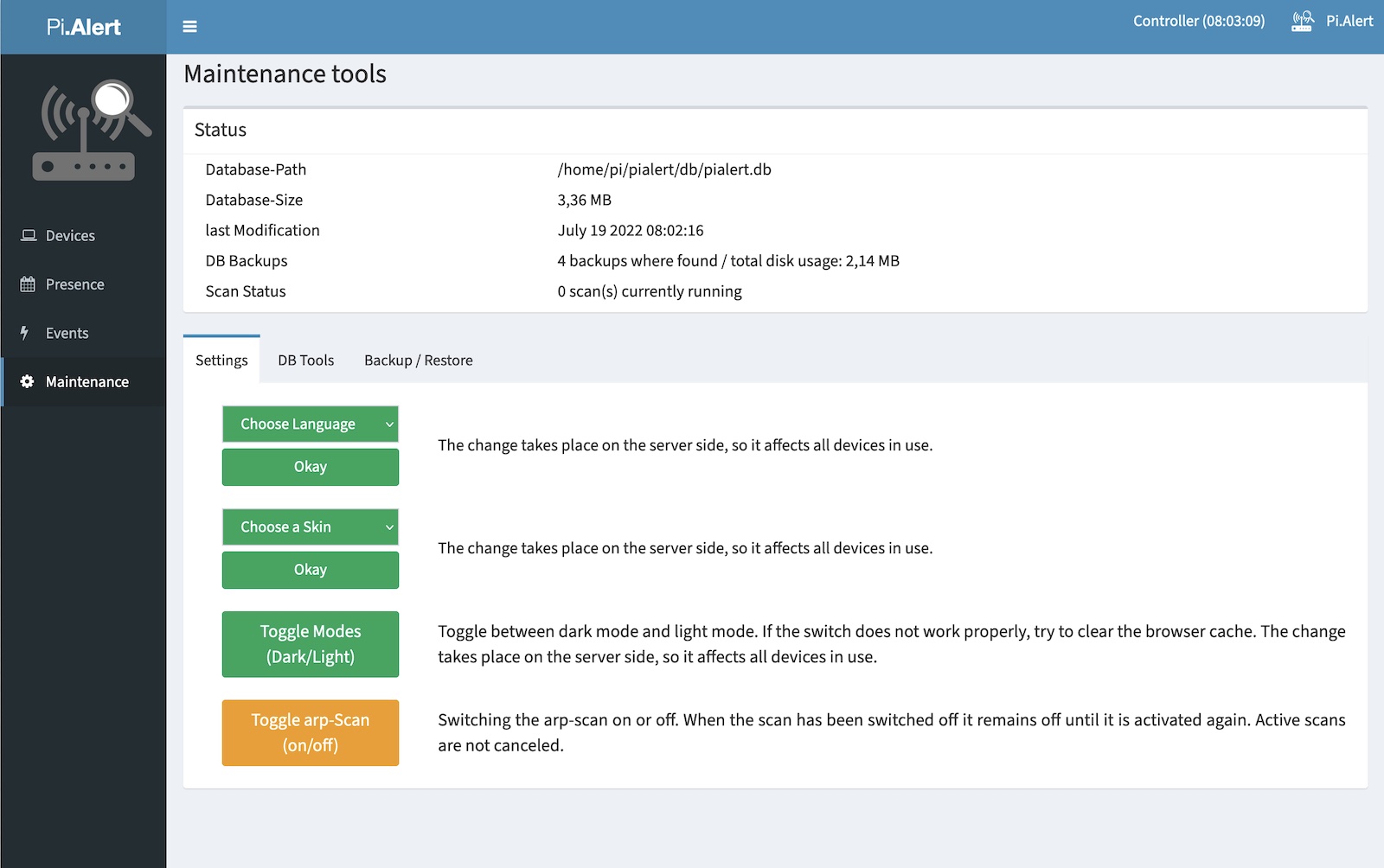Open the Choose Language dropdown

(x=310, y=424)
